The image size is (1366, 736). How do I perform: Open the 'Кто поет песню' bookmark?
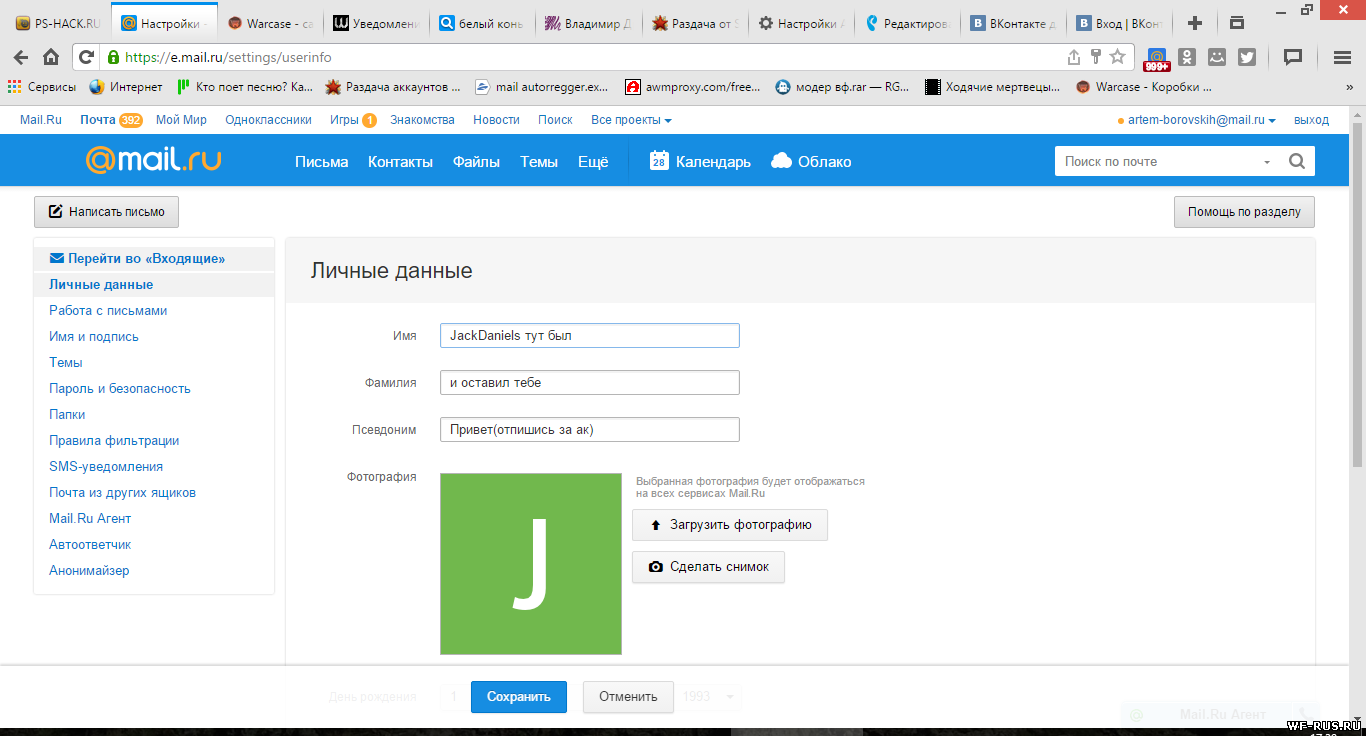pyautogui.click(x=245, y=87)
